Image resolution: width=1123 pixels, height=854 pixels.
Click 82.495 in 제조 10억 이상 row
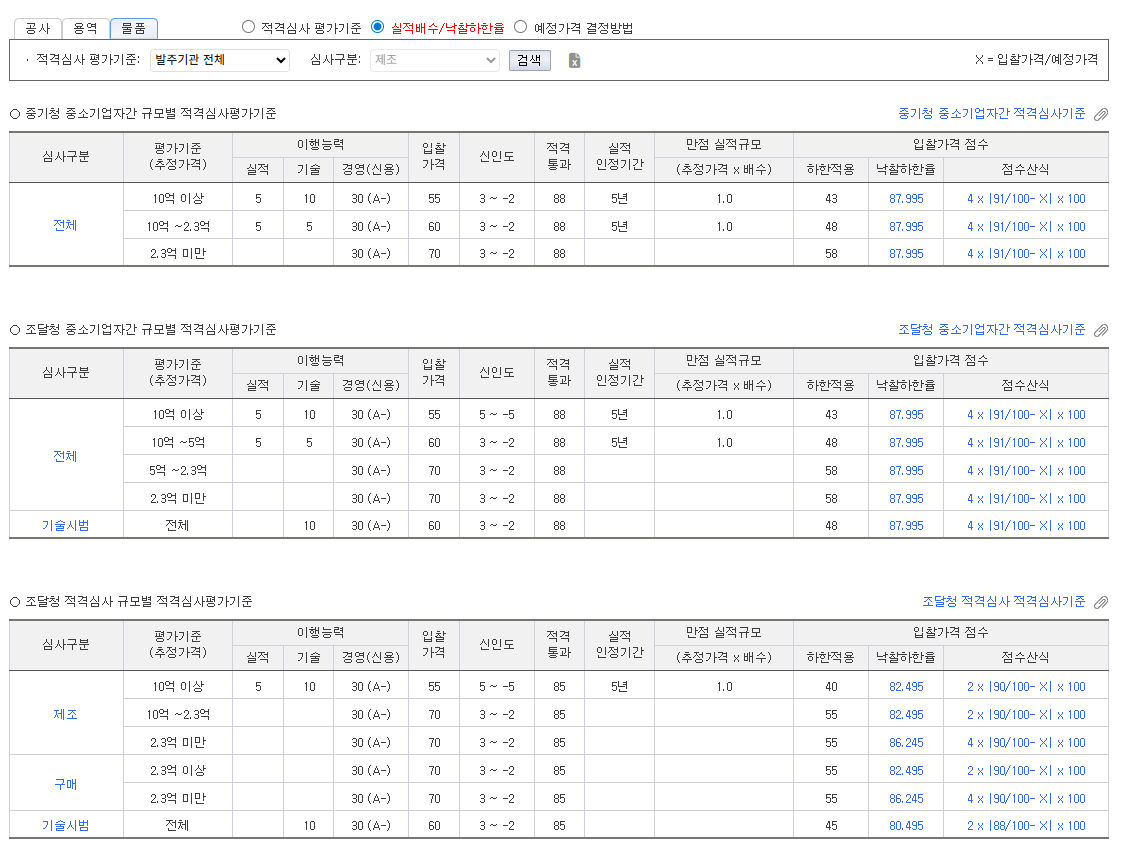pyautogui.click(x=906, y=687)
